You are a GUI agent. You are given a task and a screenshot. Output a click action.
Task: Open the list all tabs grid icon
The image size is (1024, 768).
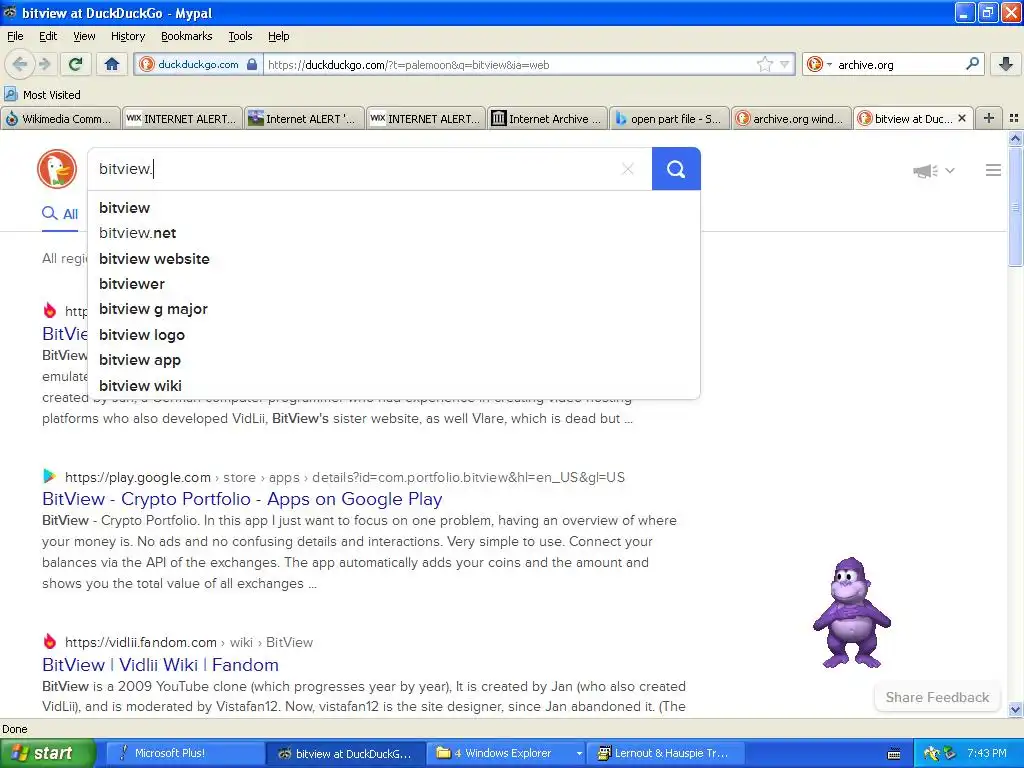point(1014,118)
